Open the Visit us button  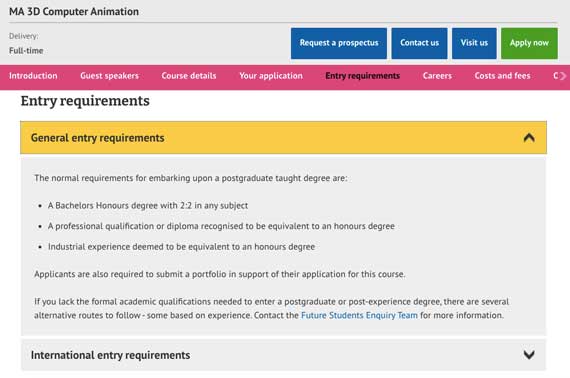click(474, 43)
